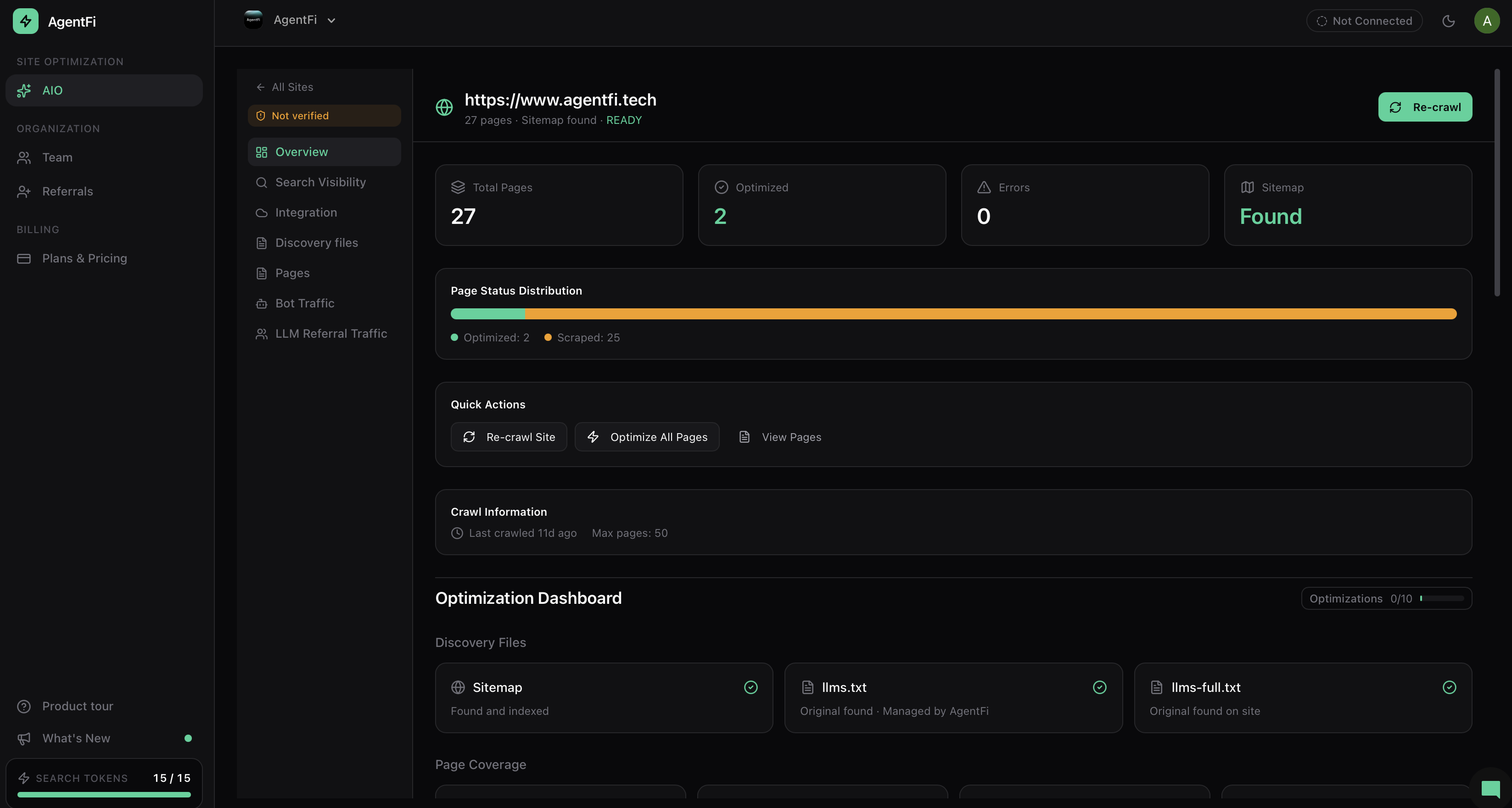Click the AgentFi lightning bolt logo
Image resolution: width=1512 pixels, height=808 pixels.
click(25, 21)
